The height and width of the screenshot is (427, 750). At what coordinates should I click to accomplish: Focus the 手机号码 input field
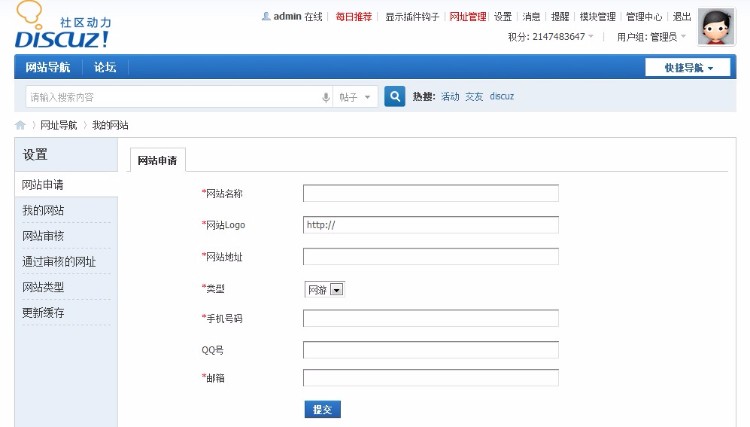[430, 318]
